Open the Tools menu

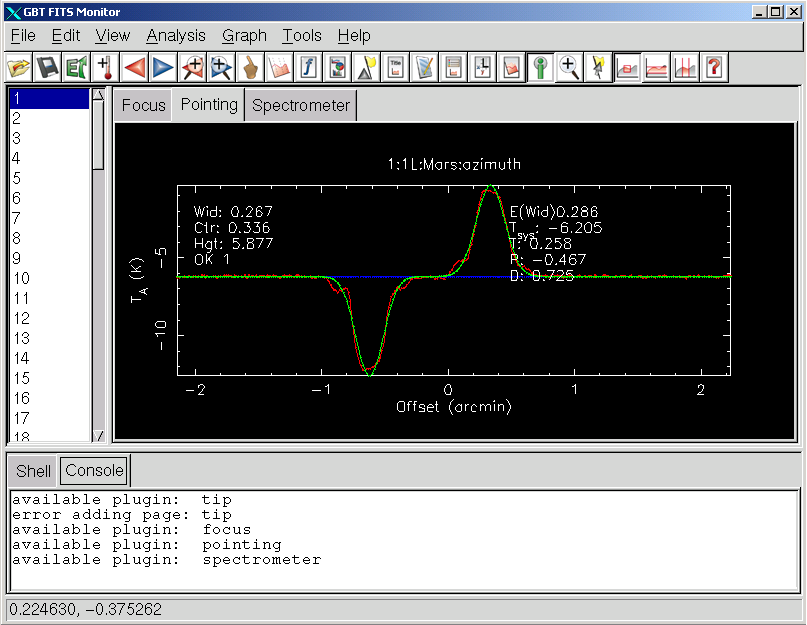(301, 35)
